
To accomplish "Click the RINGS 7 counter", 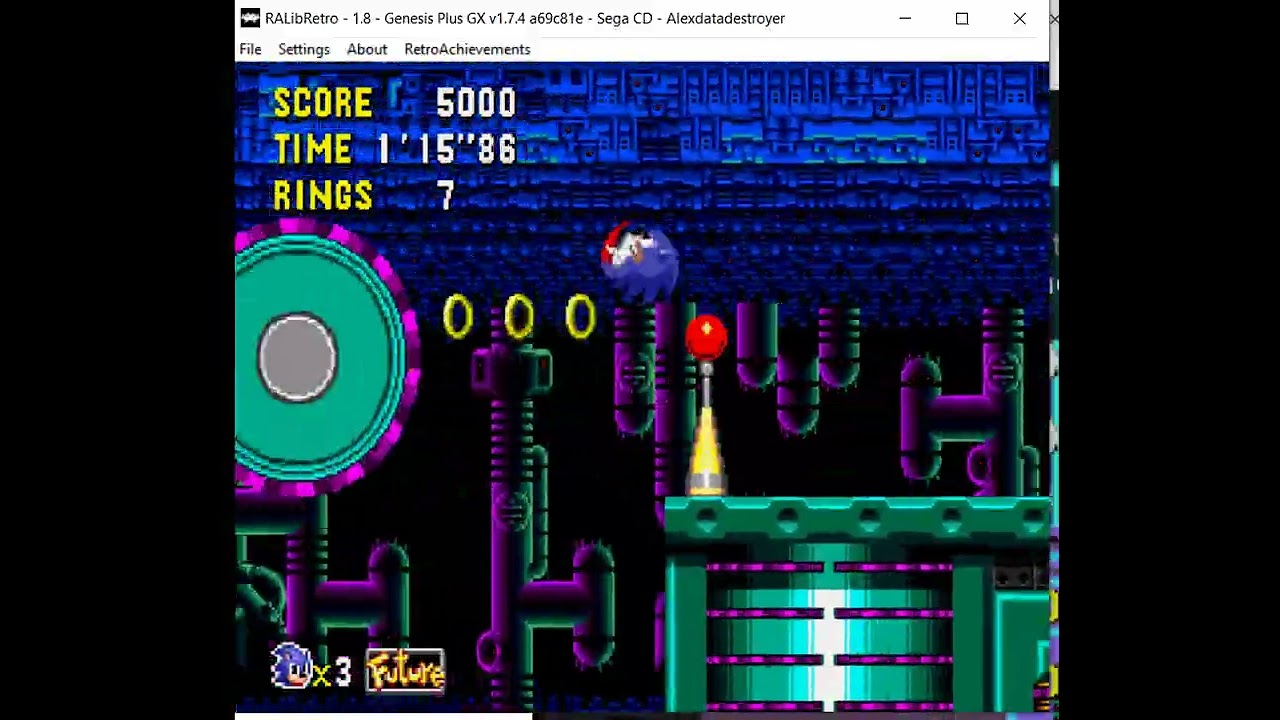I will click(x=364, y=195).
